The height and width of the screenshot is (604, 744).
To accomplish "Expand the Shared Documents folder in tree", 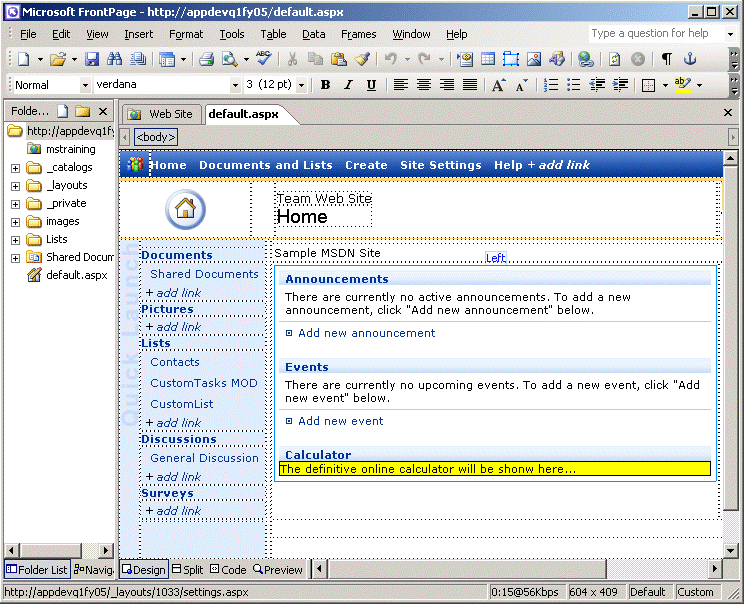I will tap(16, 258).
